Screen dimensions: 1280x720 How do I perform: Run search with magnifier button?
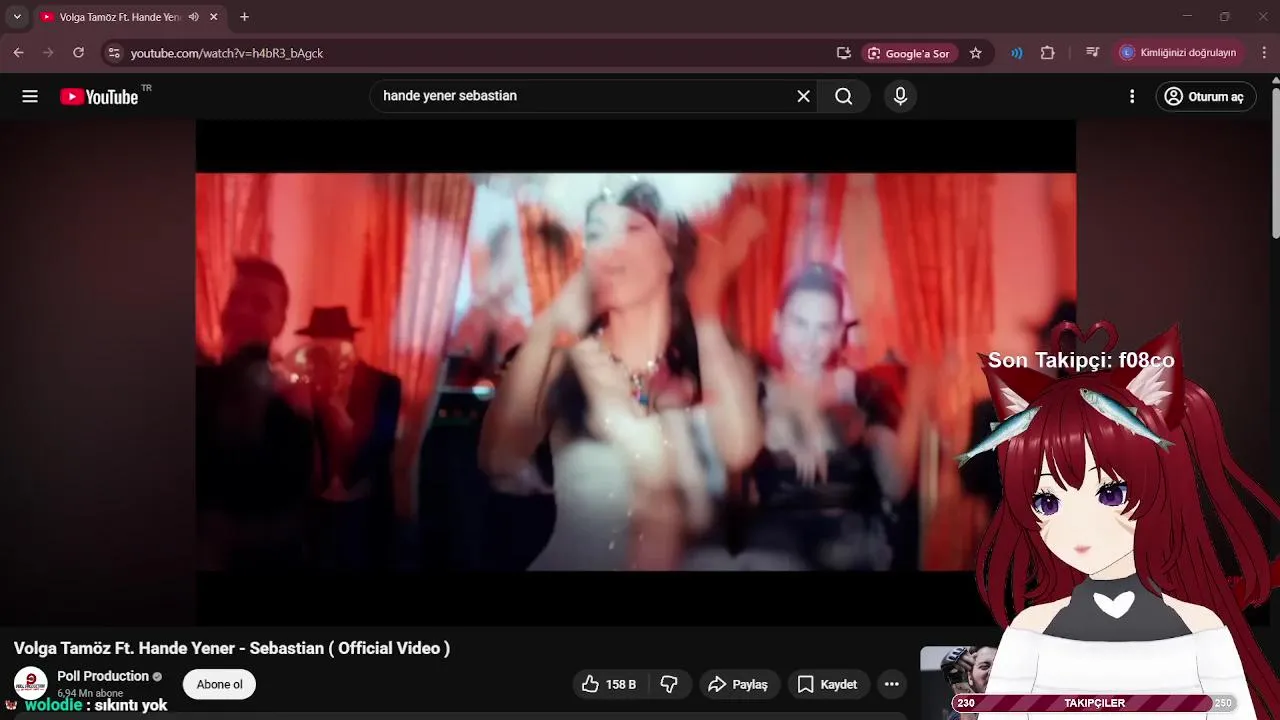pyautogui.click(x=844, y=96)
